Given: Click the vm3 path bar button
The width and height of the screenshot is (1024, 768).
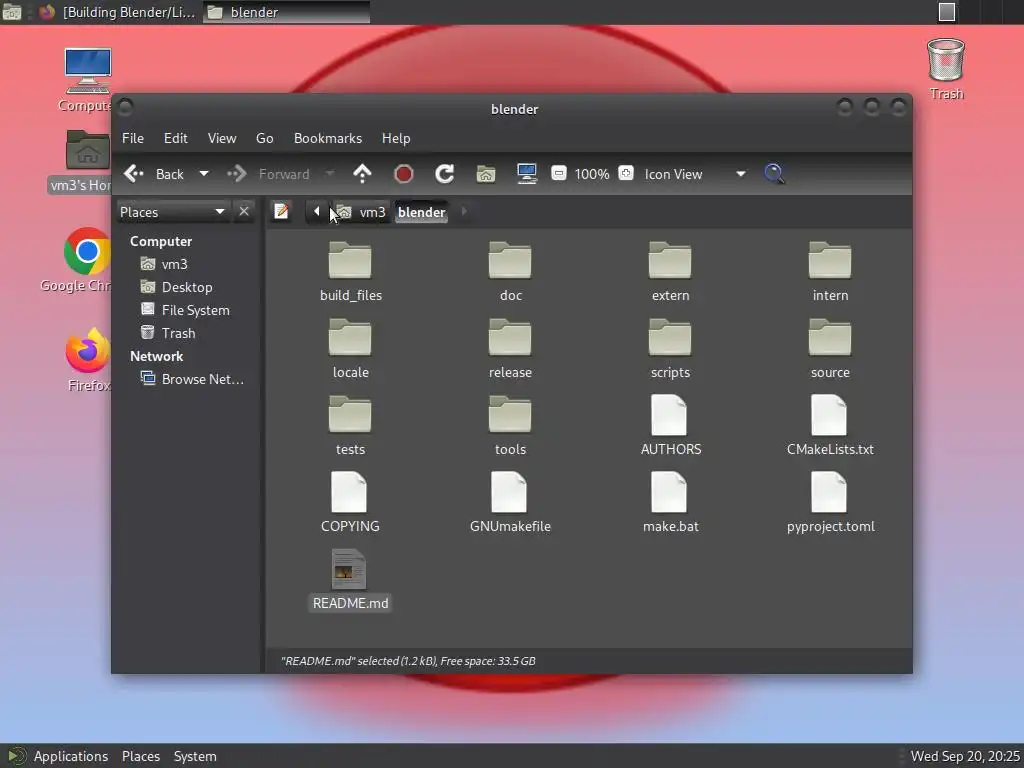Looking at the screenshot, I should point(362,212).
